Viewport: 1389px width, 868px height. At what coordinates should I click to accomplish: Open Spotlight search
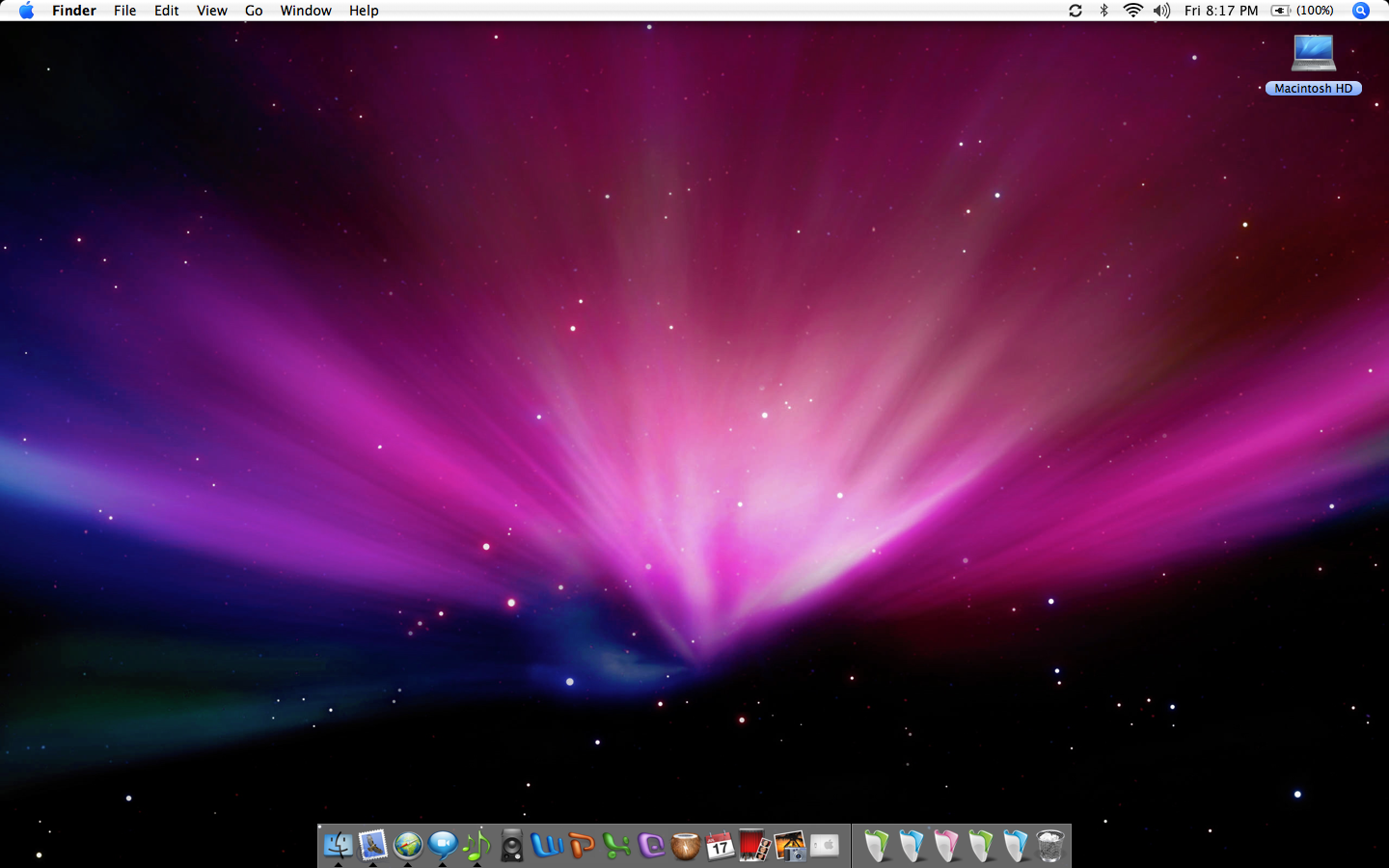1361,11
